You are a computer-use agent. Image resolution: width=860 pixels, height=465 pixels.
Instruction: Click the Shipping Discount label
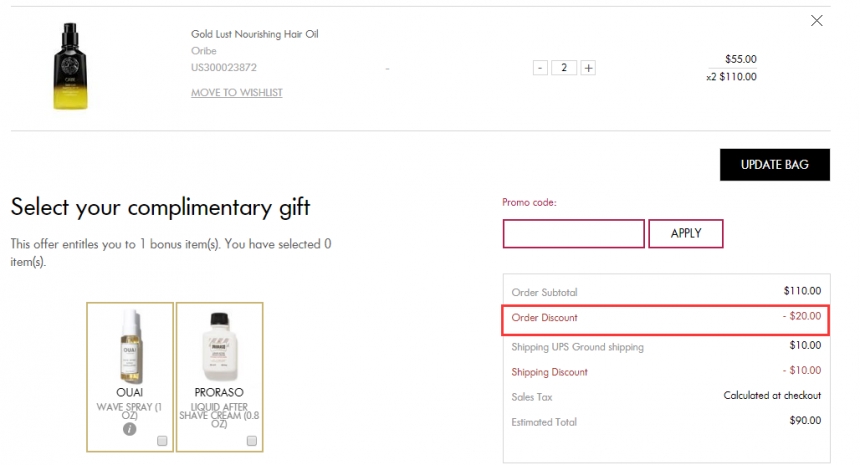tap(549, 372)
